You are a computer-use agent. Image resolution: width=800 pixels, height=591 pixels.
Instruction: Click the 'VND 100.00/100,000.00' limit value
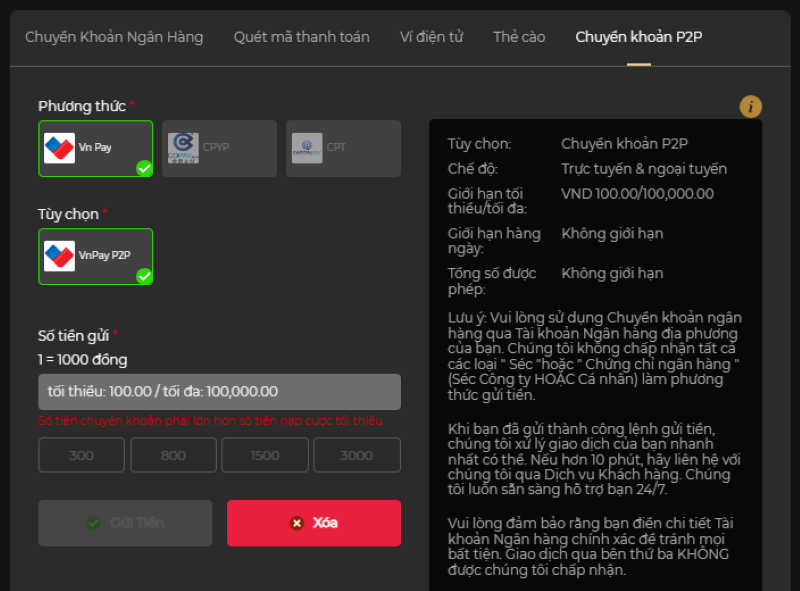tap(637, 194)
